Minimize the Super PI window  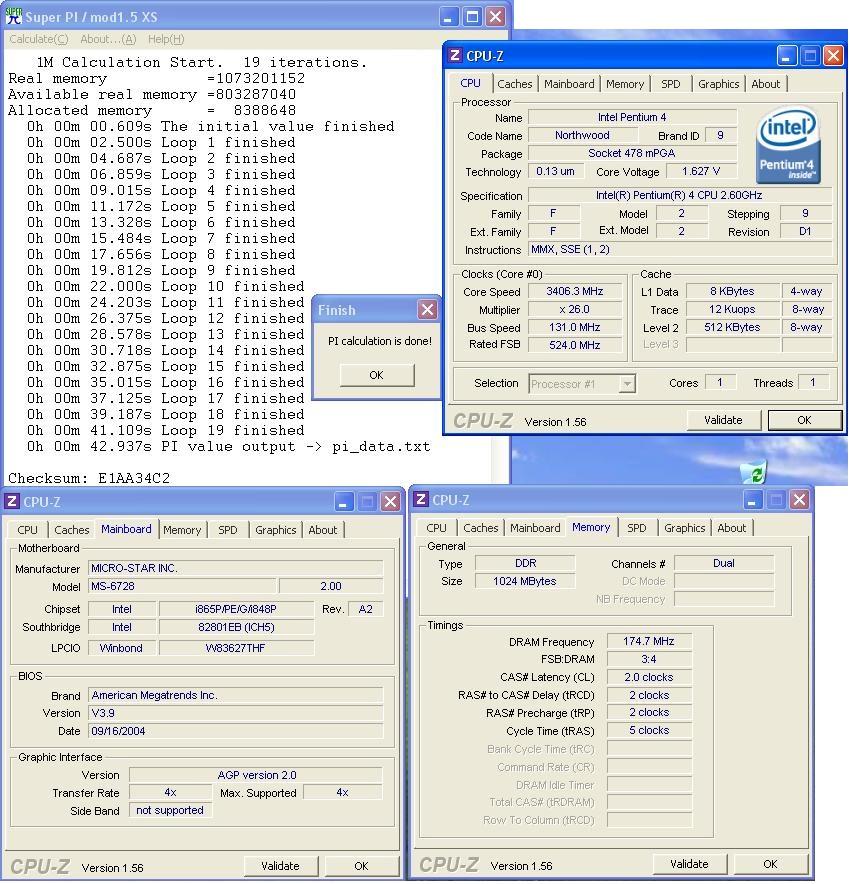[448, 16]
